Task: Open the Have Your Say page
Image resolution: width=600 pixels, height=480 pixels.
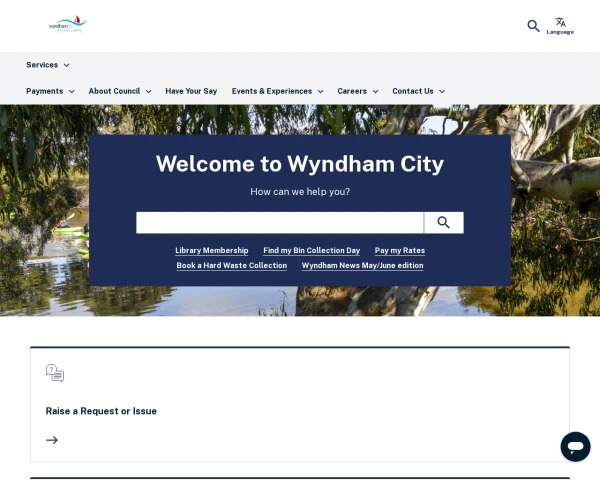Action: coord(191,91)
